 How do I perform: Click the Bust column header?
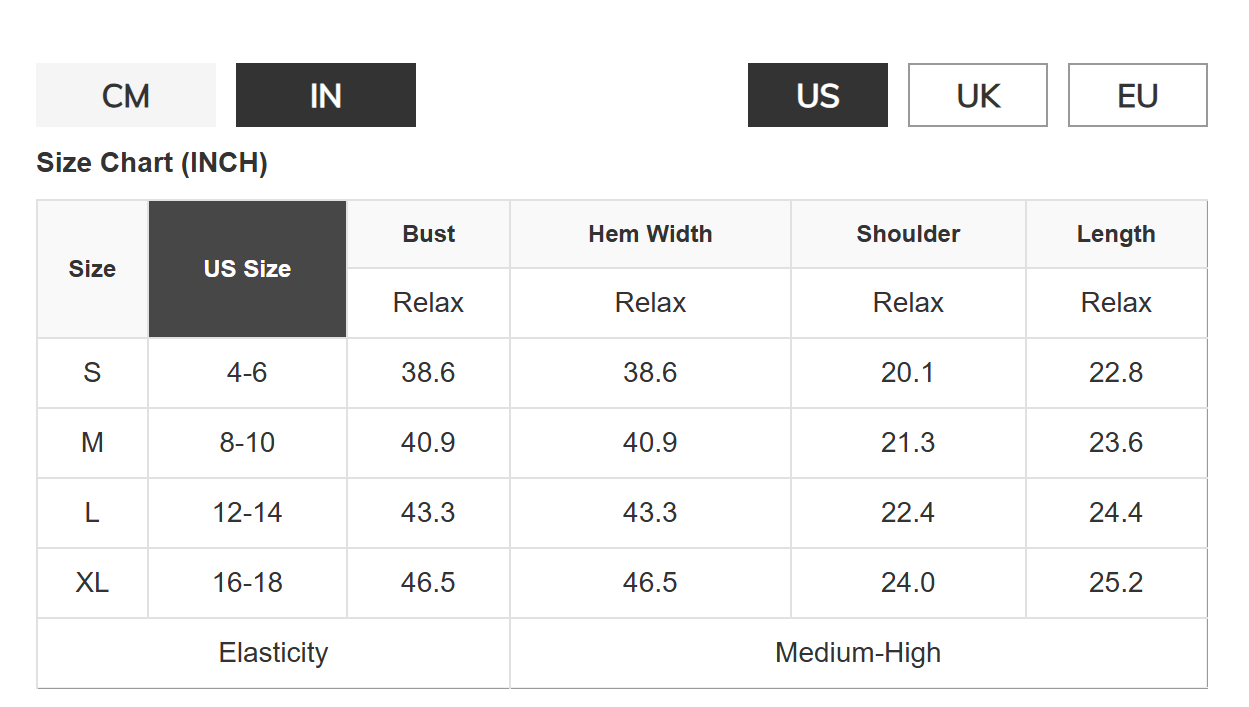428,234
